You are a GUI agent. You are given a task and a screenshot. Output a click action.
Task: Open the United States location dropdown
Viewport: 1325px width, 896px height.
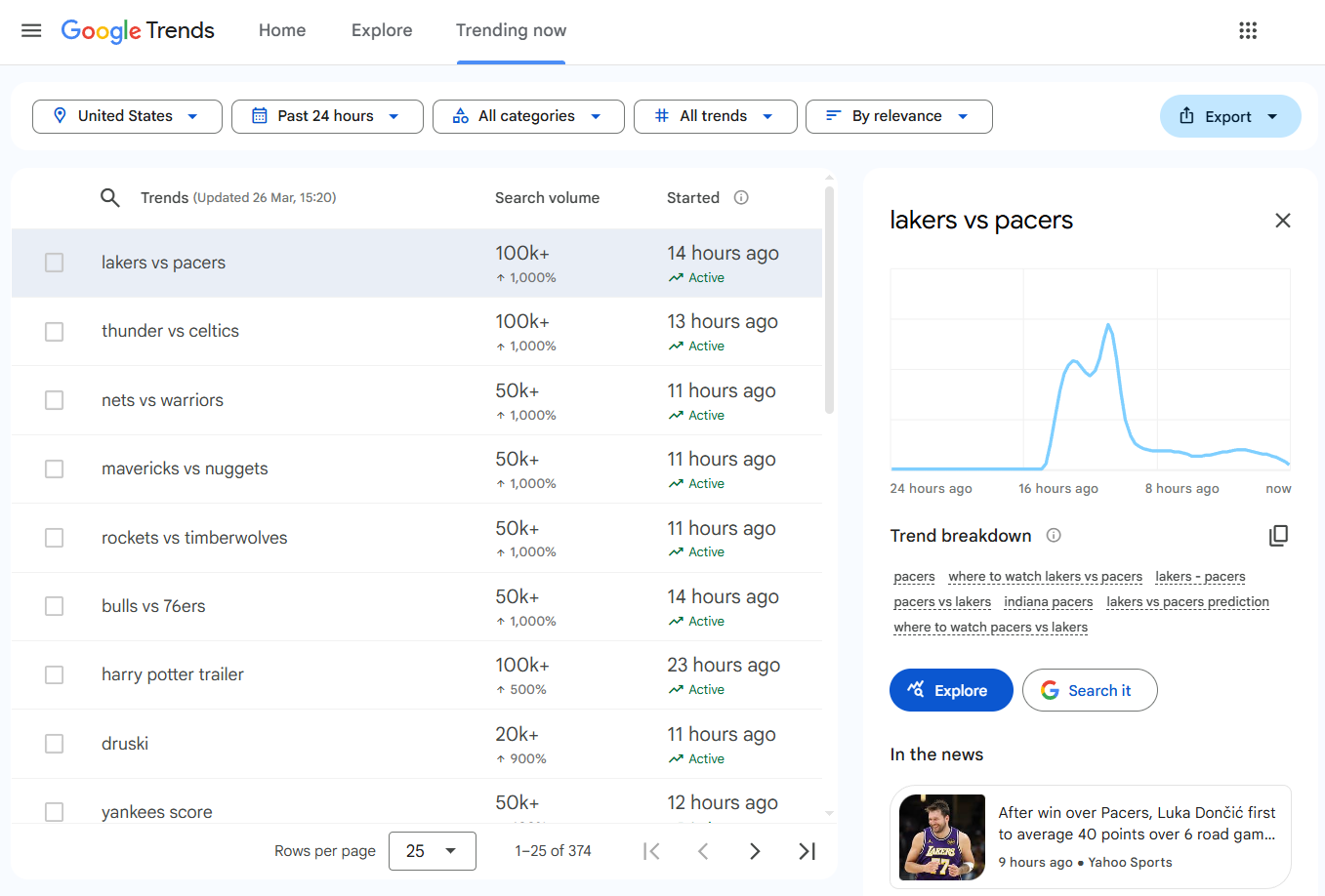[127, 116]
